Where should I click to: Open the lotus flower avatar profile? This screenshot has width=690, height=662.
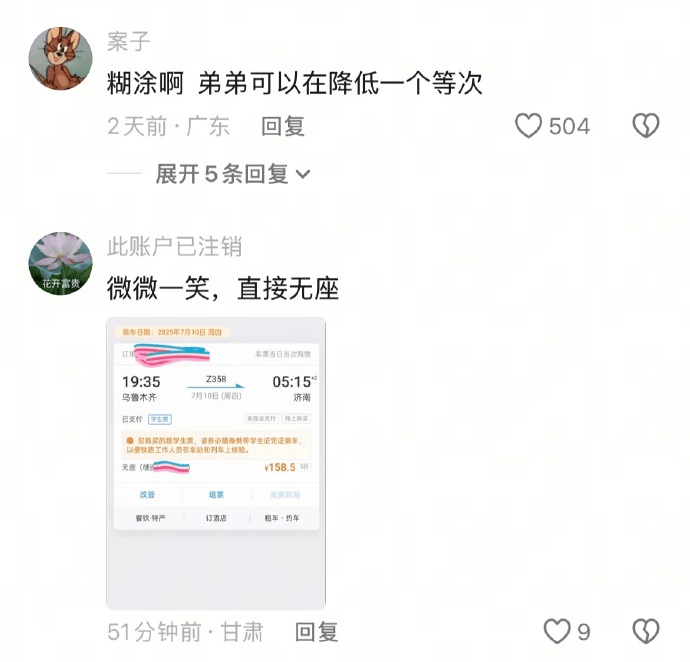pos(60,264)
